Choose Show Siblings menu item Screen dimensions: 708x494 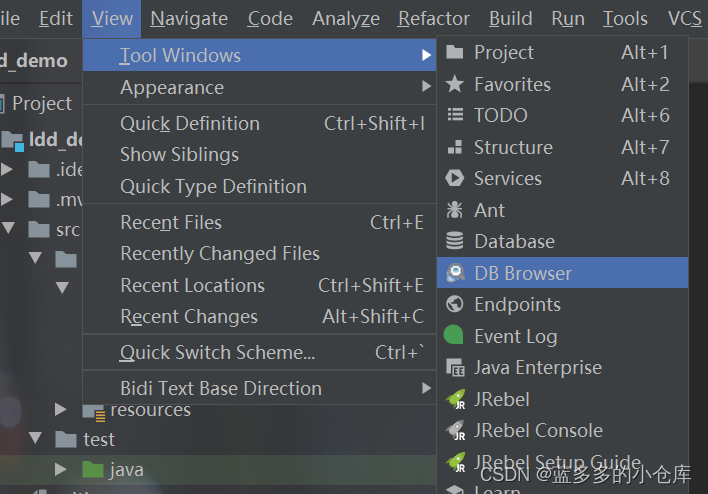[260, 155]
